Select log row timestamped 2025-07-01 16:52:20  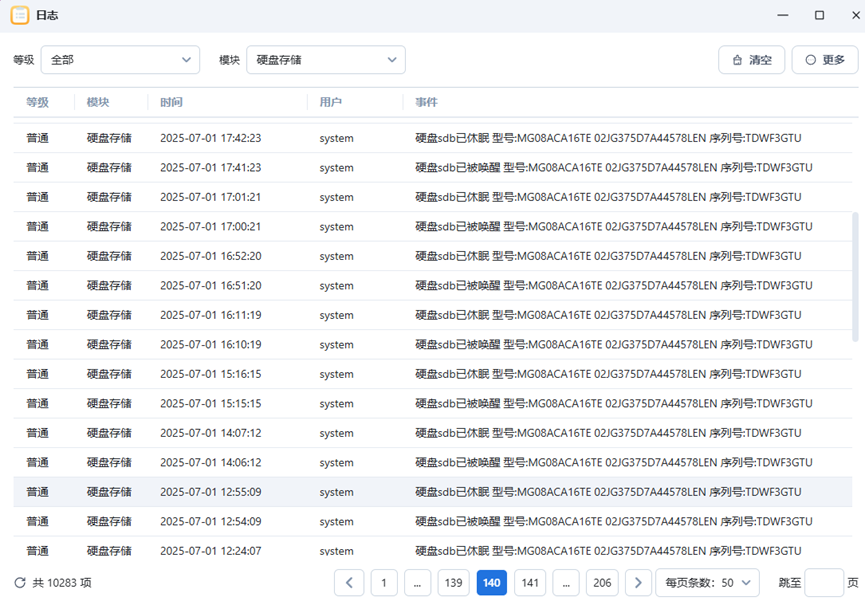[432, 256]
